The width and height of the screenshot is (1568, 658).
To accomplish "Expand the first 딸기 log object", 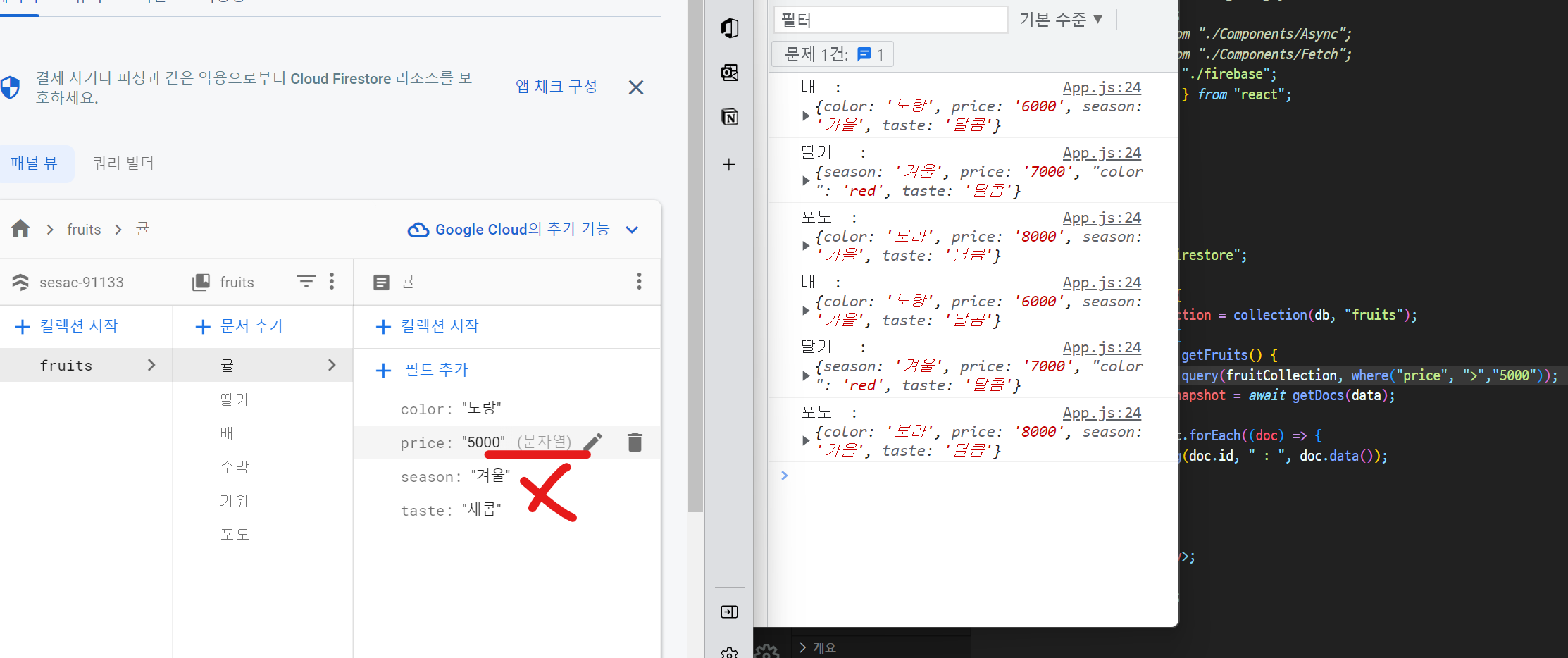I will 805,181.
